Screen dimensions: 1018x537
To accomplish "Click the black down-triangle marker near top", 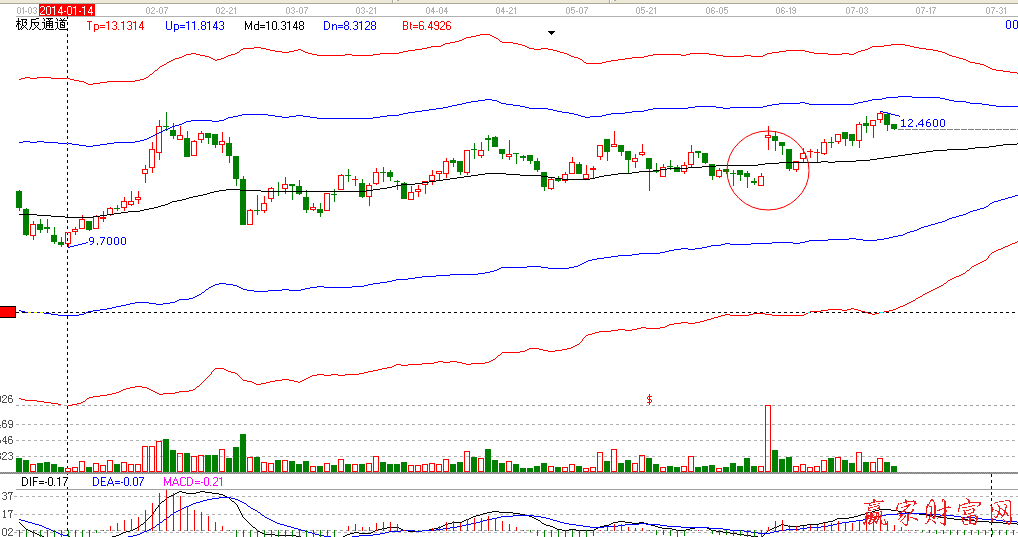I will click(551, 33).
